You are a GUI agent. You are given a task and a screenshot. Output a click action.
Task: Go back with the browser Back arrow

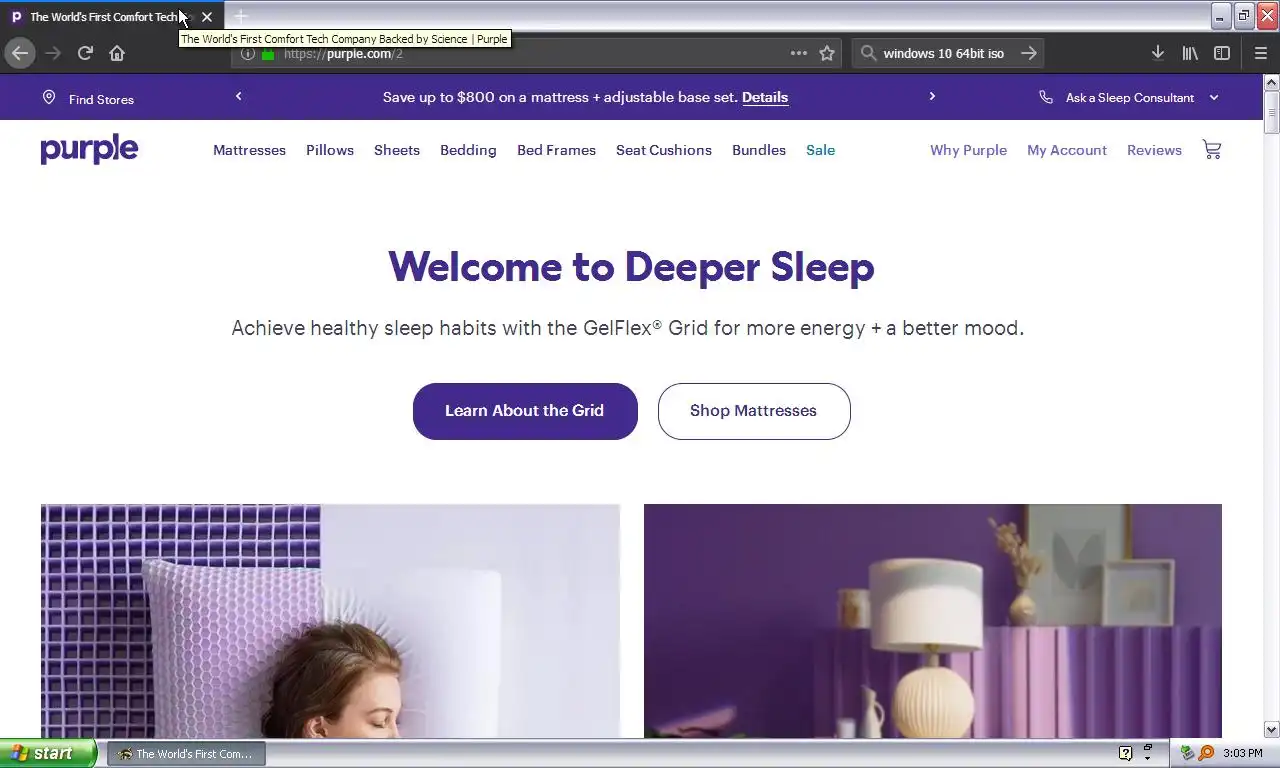tap(19, 53)
